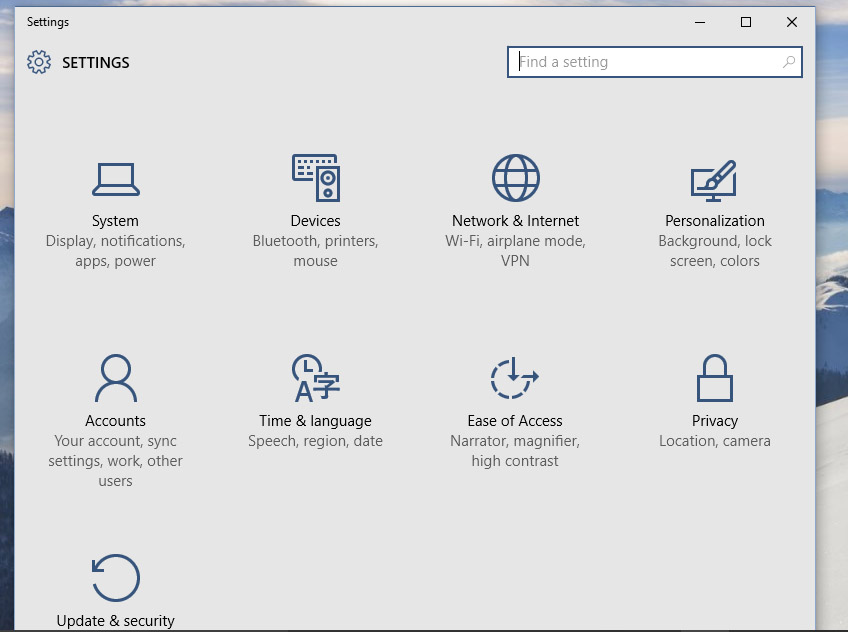Focus the Find a setting search field

654,62
